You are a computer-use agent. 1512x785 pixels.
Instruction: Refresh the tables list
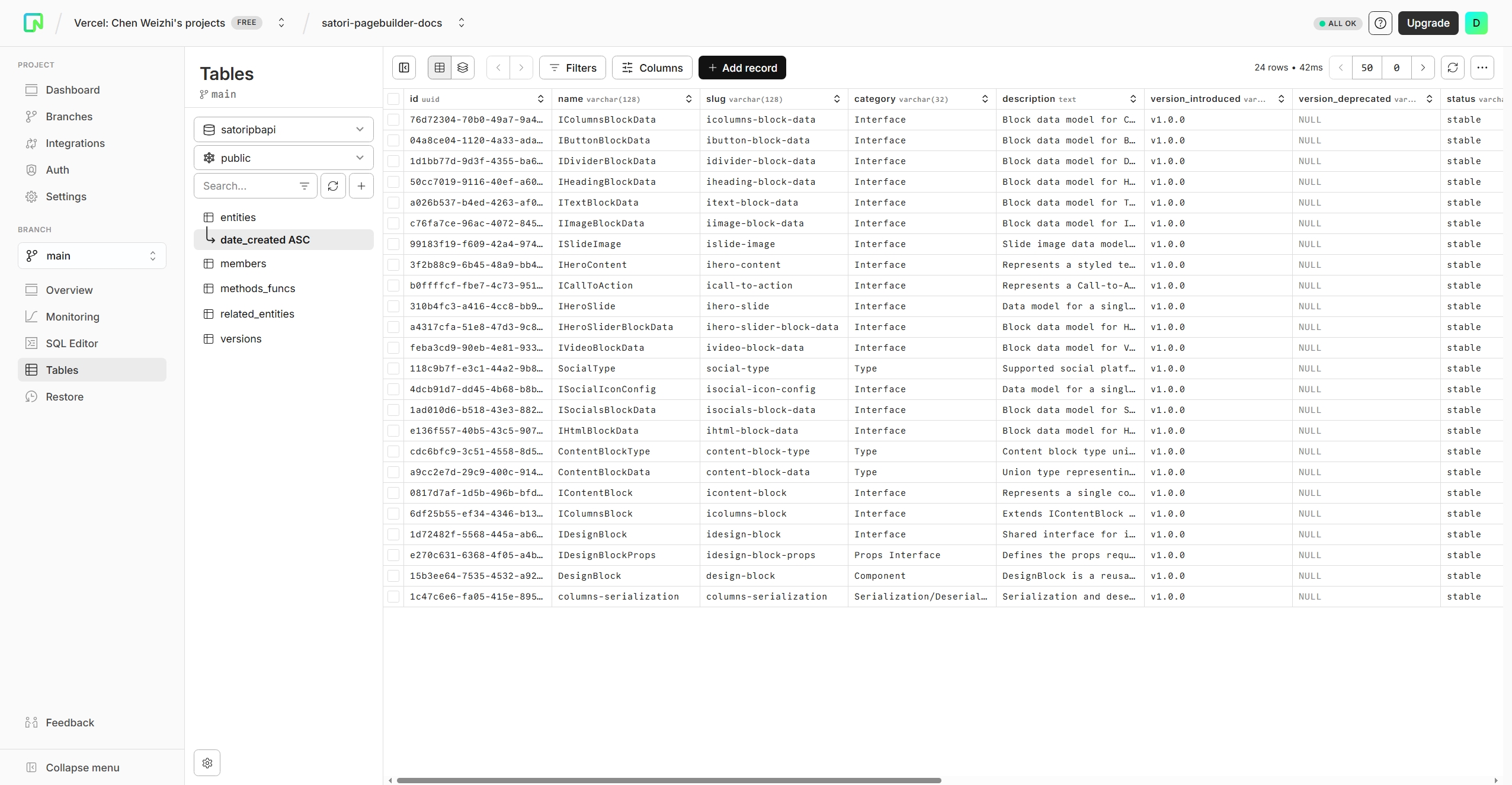pyautogui.click(x=333, y=185)
